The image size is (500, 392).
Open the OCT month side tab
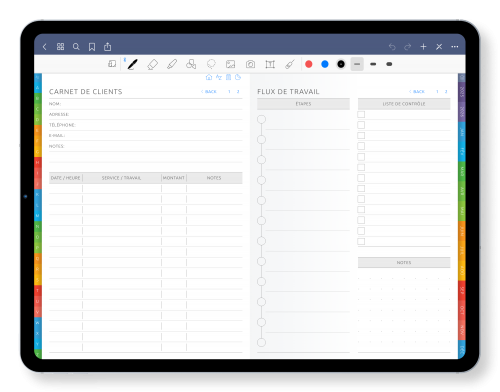pyautogui.click(x=462, y=310)
